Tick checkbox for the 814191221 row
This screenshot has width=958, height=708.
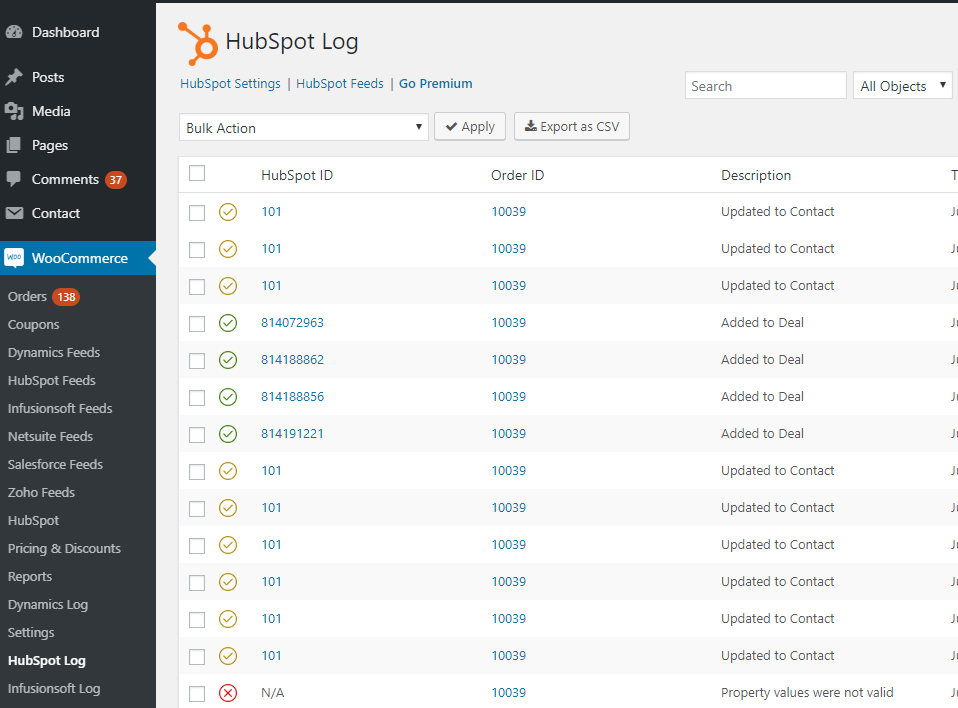[x=197, y=435]
